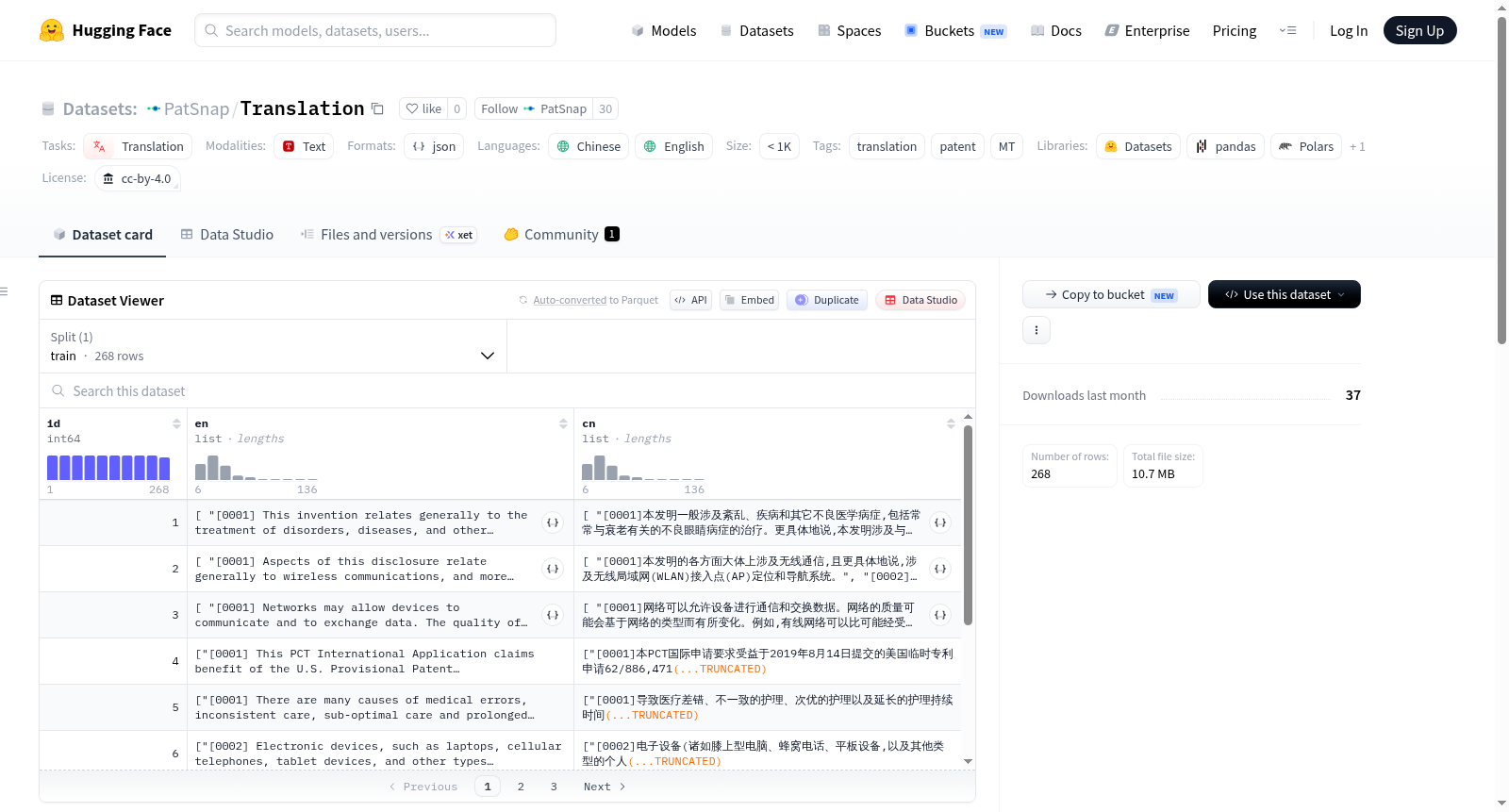Open Spaces in top navigation

pos(850,30)
